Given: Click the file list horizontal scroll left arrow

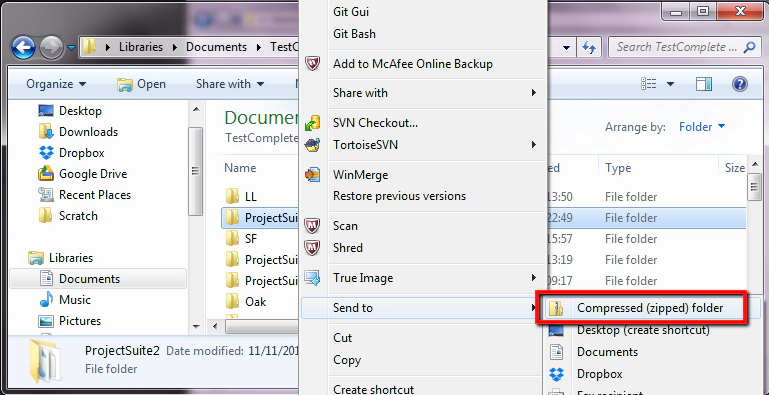Looking at the screenshot, I should (x=214, y=326).
